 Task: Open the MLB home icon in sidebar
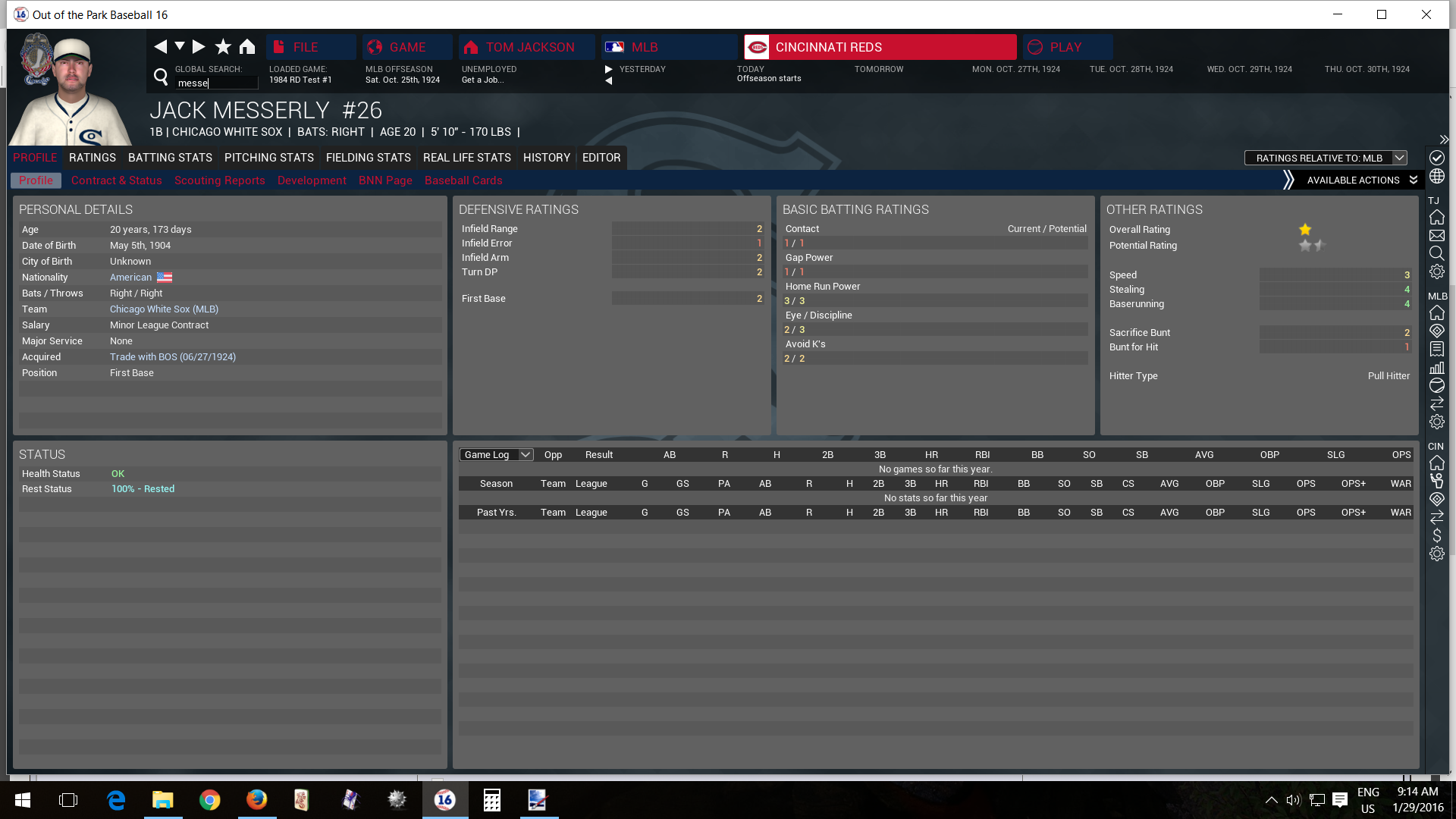pos(1437,313)
